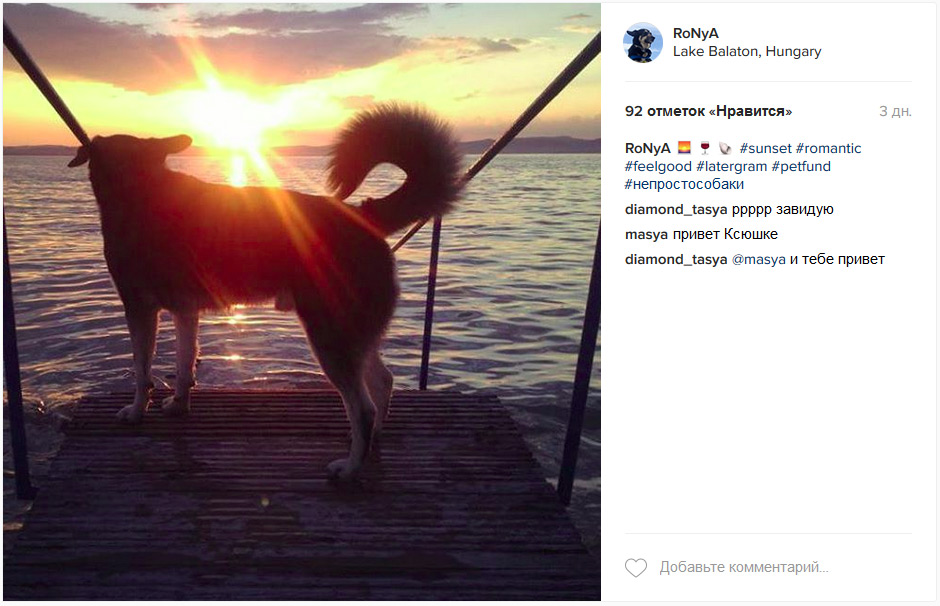The width and height of the screenshot is (940, 606).
Task: Open the #romantic hashtag
Action: pyautogui.click(x=828, y=148)
